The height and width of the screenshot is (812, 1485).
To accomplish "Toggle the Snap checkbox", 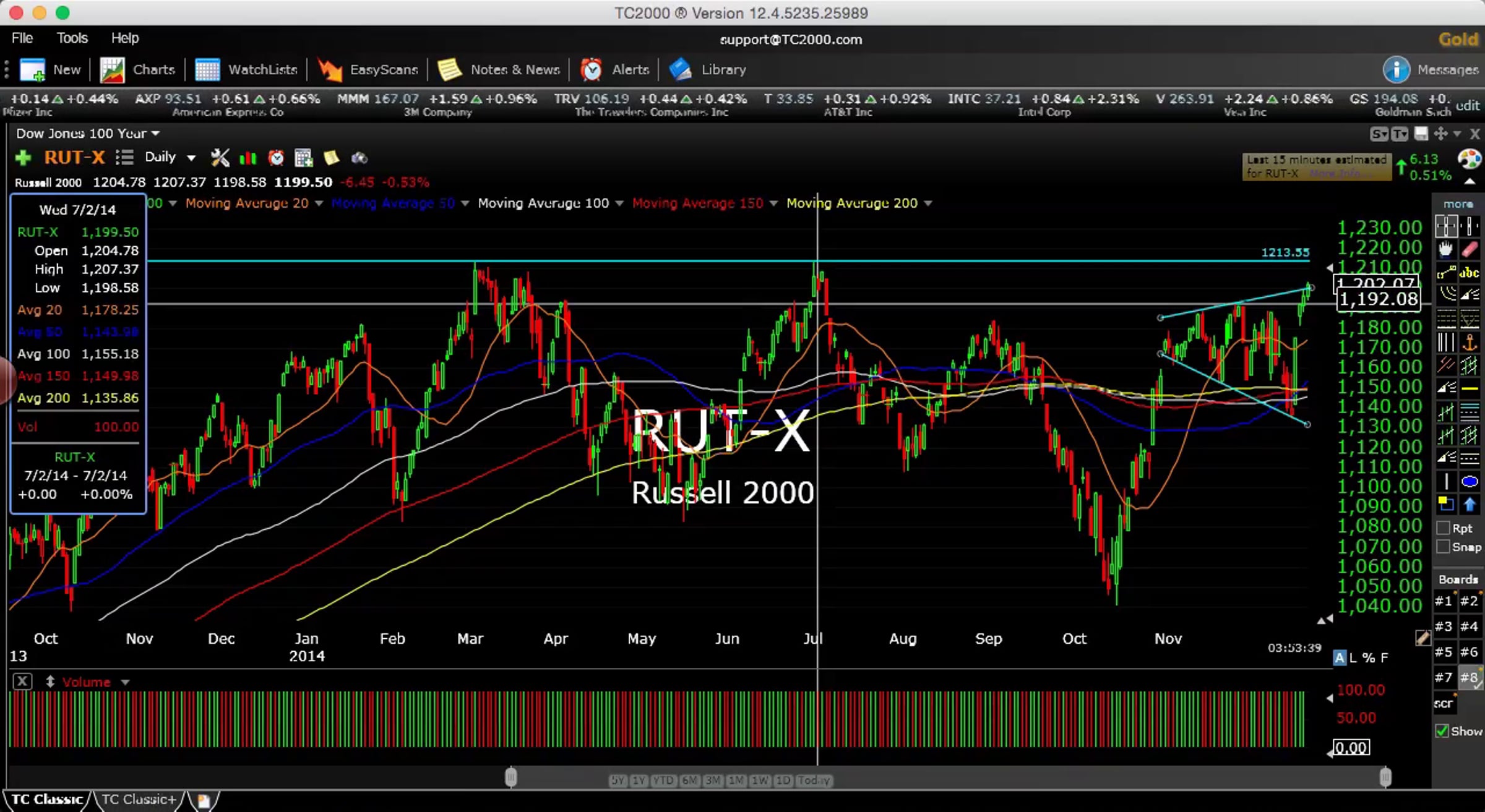I will [1443, 547].
